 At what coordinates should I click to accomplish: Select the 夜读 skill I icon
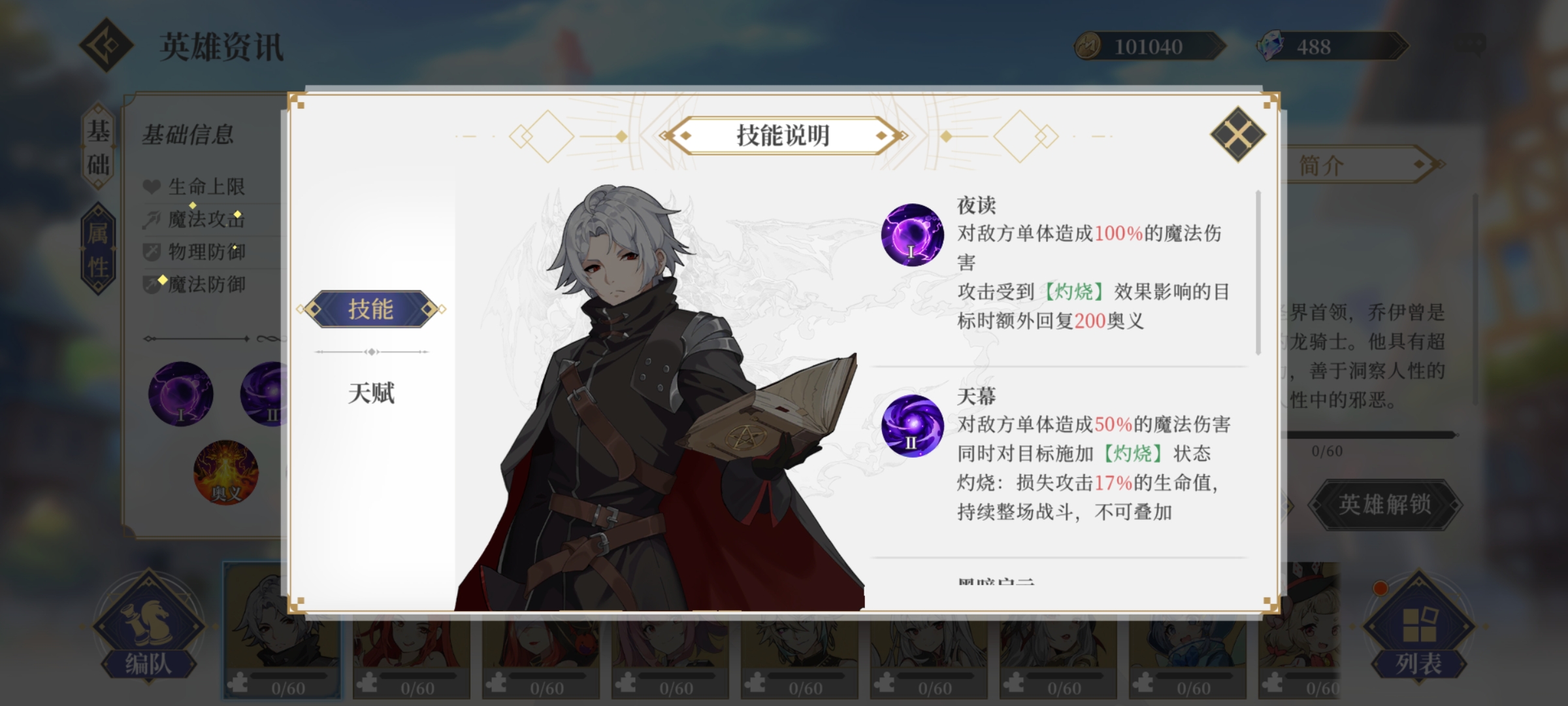coord(912,235)
